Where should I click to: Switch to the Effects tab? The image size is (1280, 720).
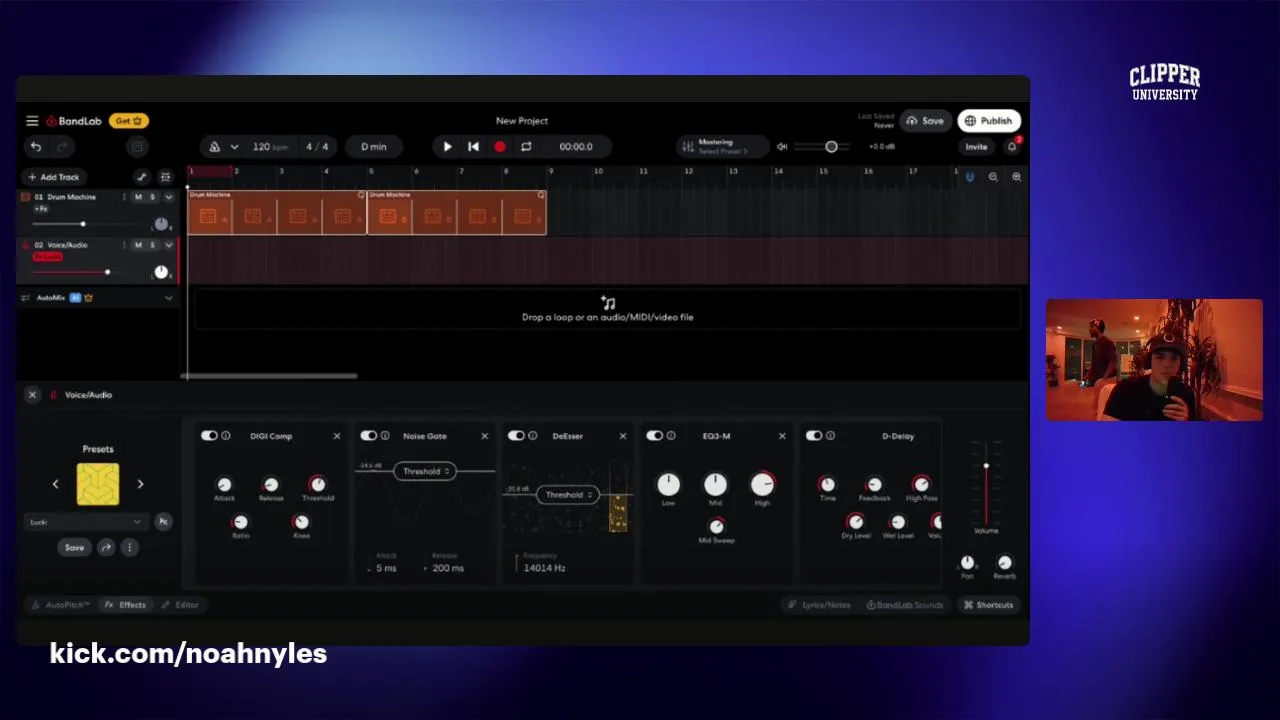[126, 605]
